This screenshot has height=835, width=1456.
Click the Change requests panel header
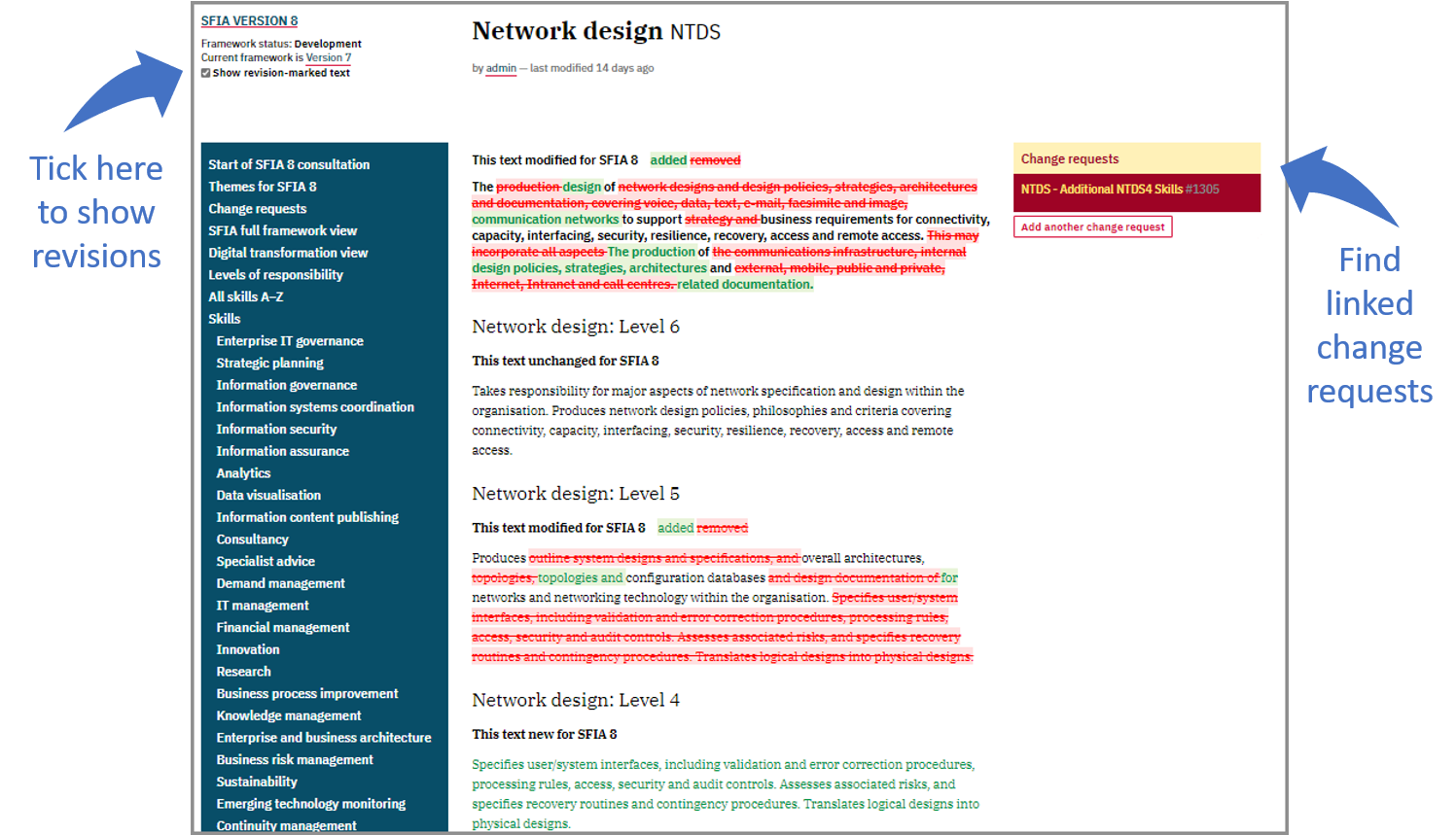tap(1070, 158)
